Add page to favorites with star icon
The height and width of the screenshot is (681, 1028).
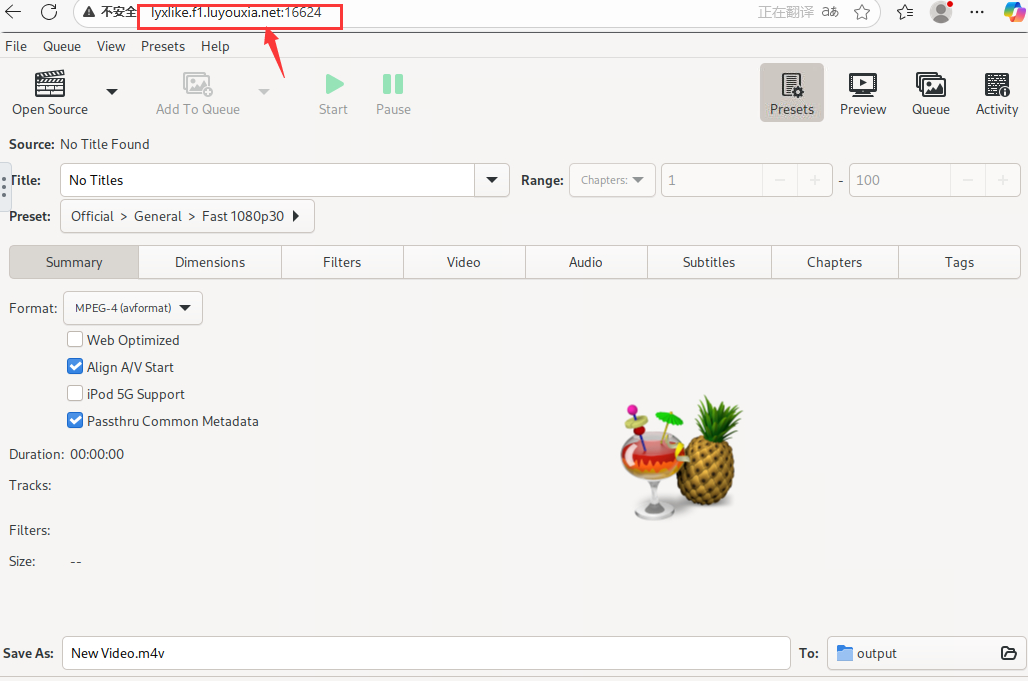[862, 12]
